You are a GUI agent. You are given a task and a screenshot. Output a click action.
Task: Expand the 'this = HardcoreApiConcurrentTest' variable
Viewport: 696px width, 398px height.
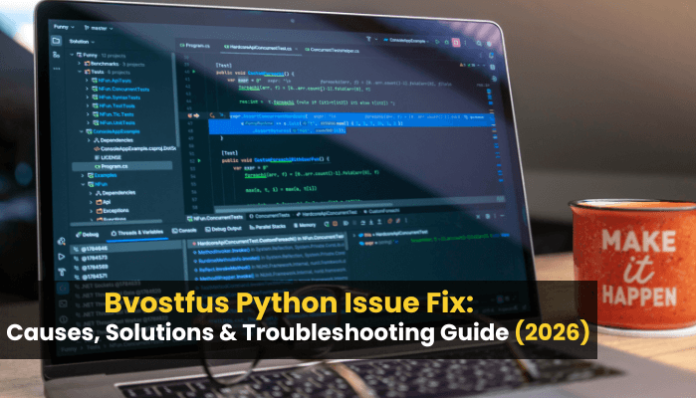[355, 234]
